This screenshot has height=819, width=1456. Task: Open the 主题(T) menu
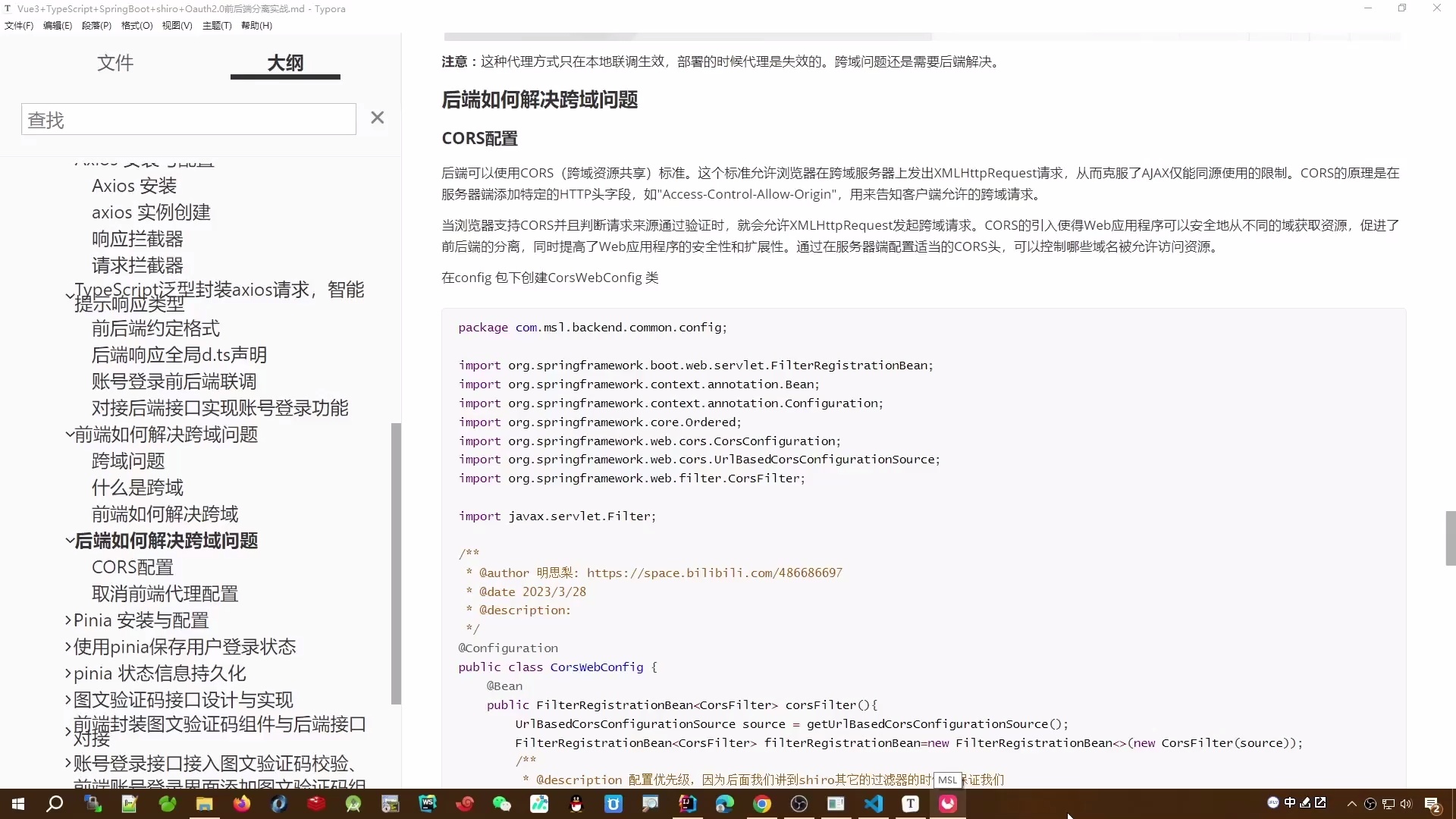click(x=216, y=25)
